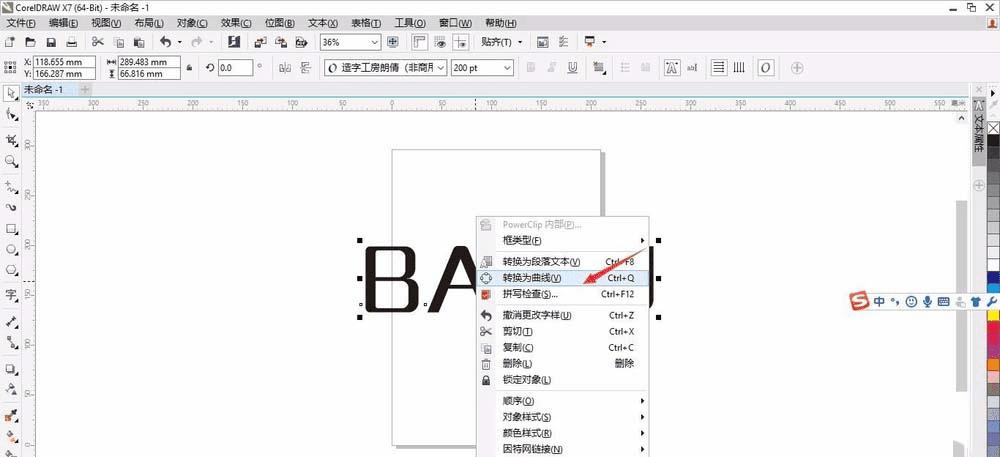Screen dimensions: 1000x457
Task: Click the rotation angle field
Action: pyautogui.click(x=235, y=67)
